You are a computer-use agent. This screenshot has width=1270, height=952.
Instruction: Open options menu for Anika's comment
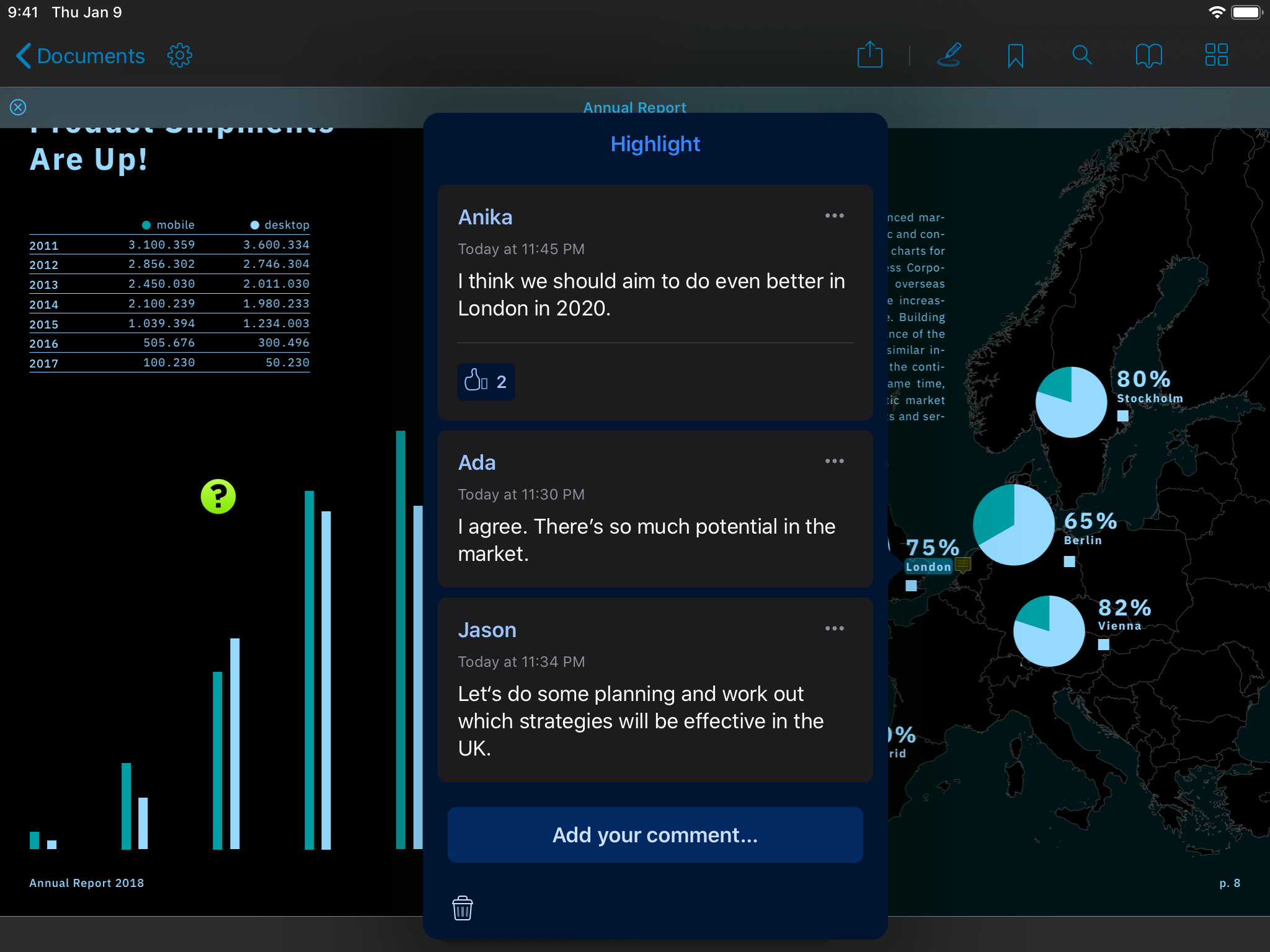835,216
